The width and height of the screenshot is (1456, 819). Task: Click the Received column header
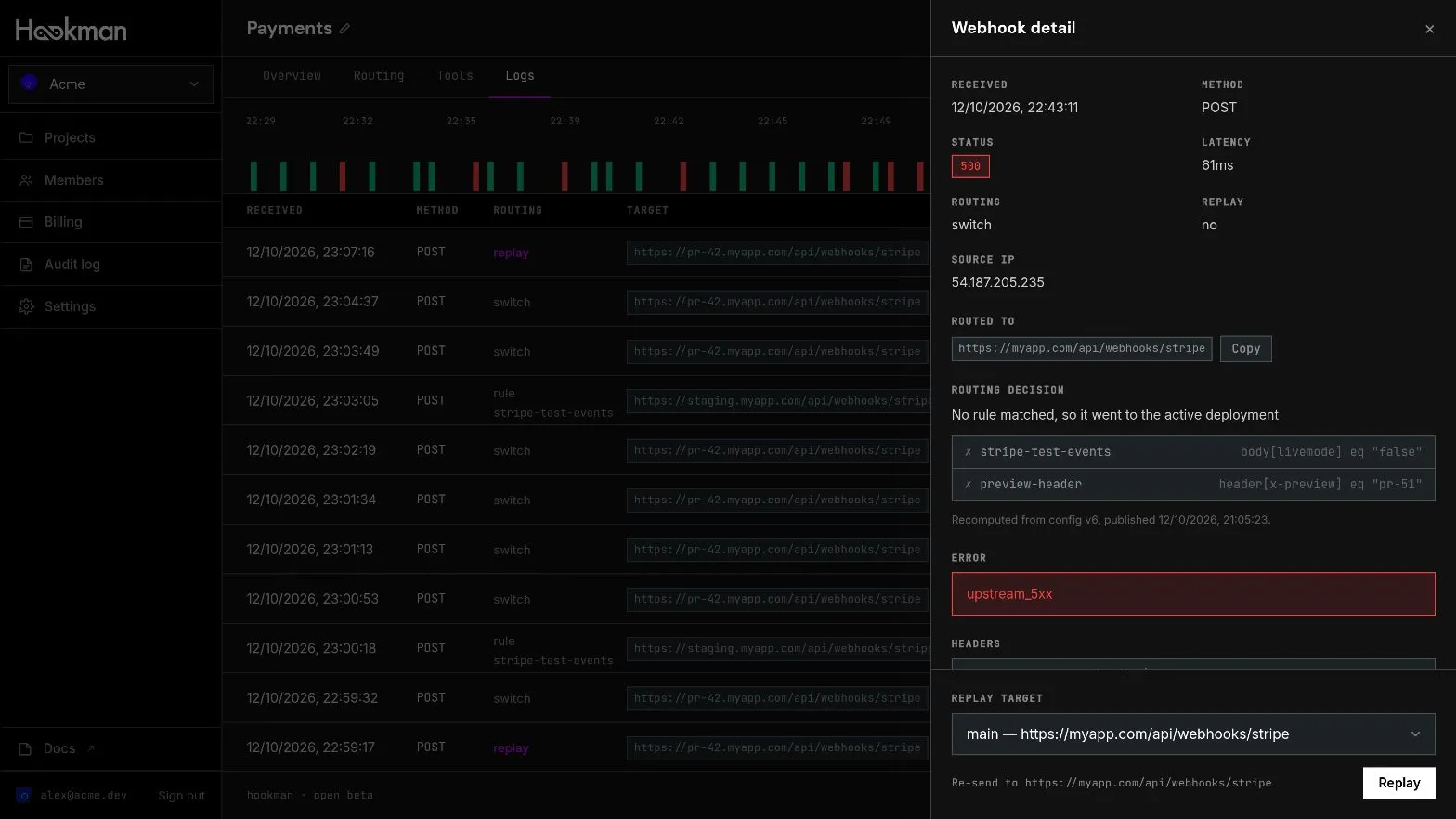274,210
